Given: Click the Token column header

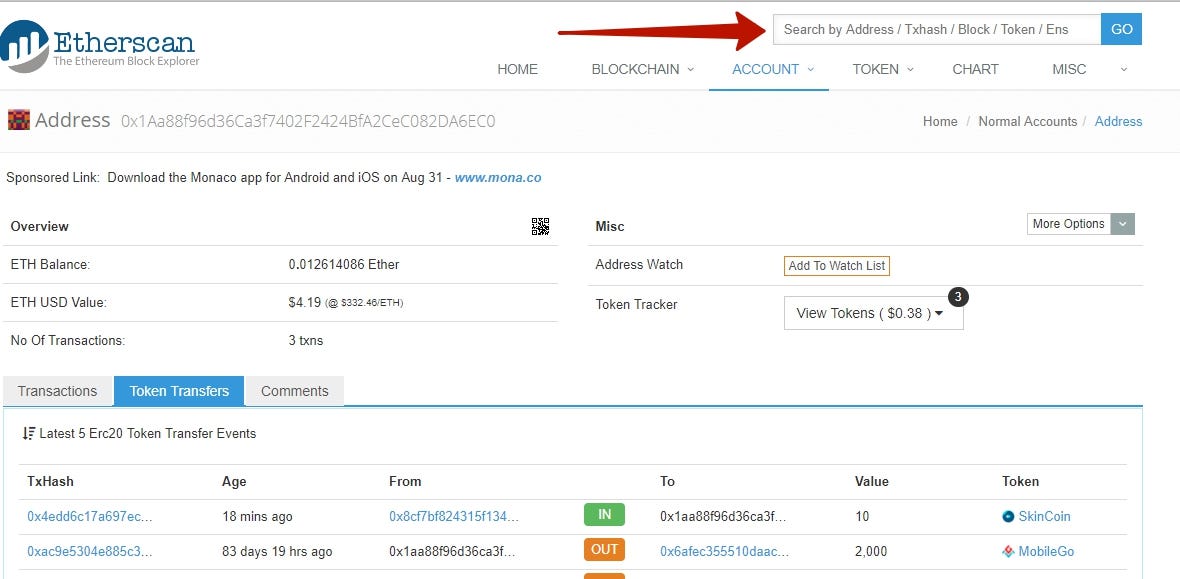Looking at the screenshot, I should click(x=1020, y=481).
